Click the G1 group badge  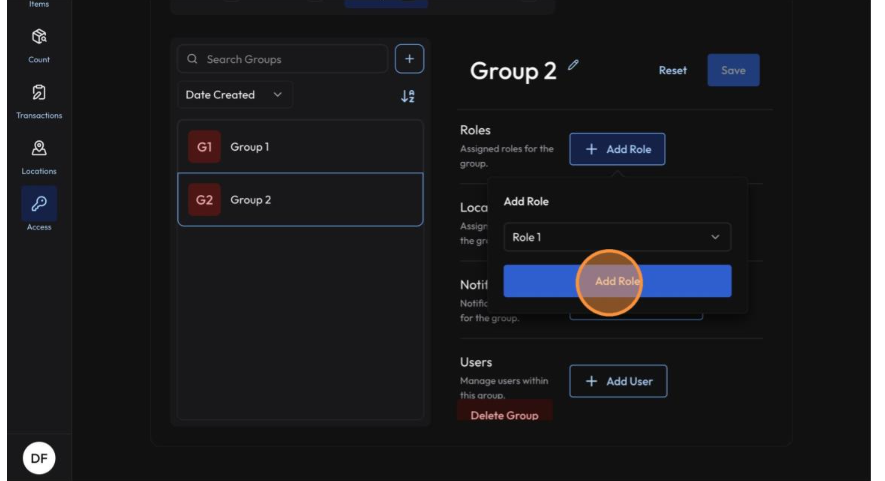click(204, 147)
